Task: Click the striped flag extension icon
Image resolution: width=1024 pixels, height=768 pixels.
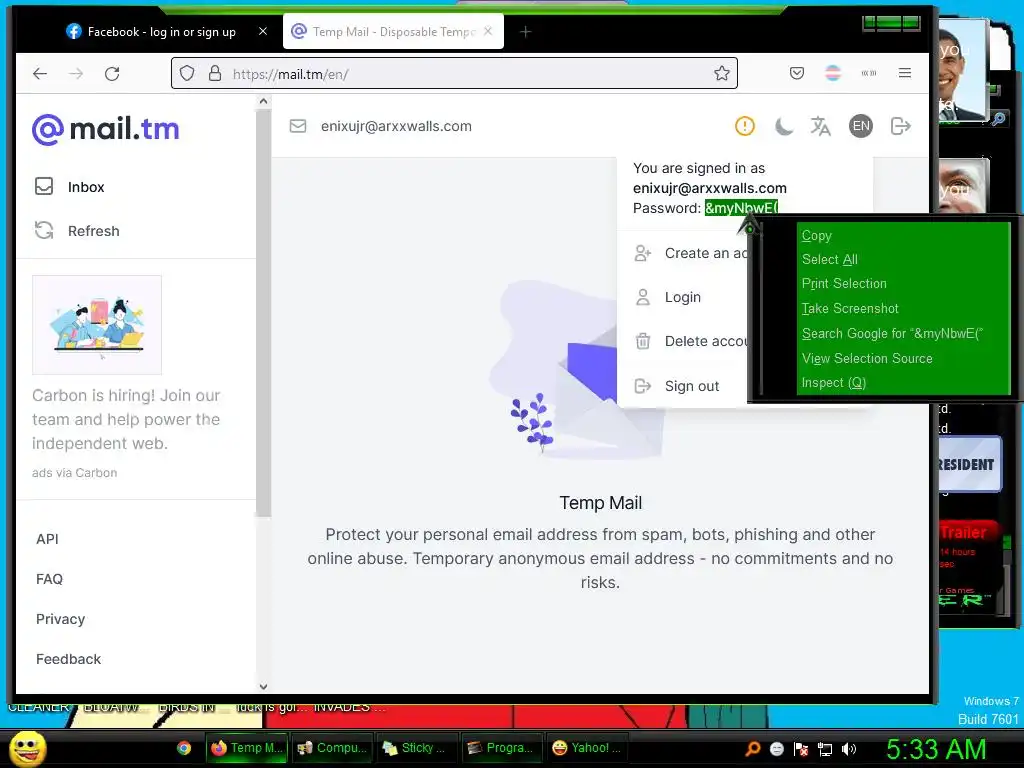Action: tap(833, 73)
